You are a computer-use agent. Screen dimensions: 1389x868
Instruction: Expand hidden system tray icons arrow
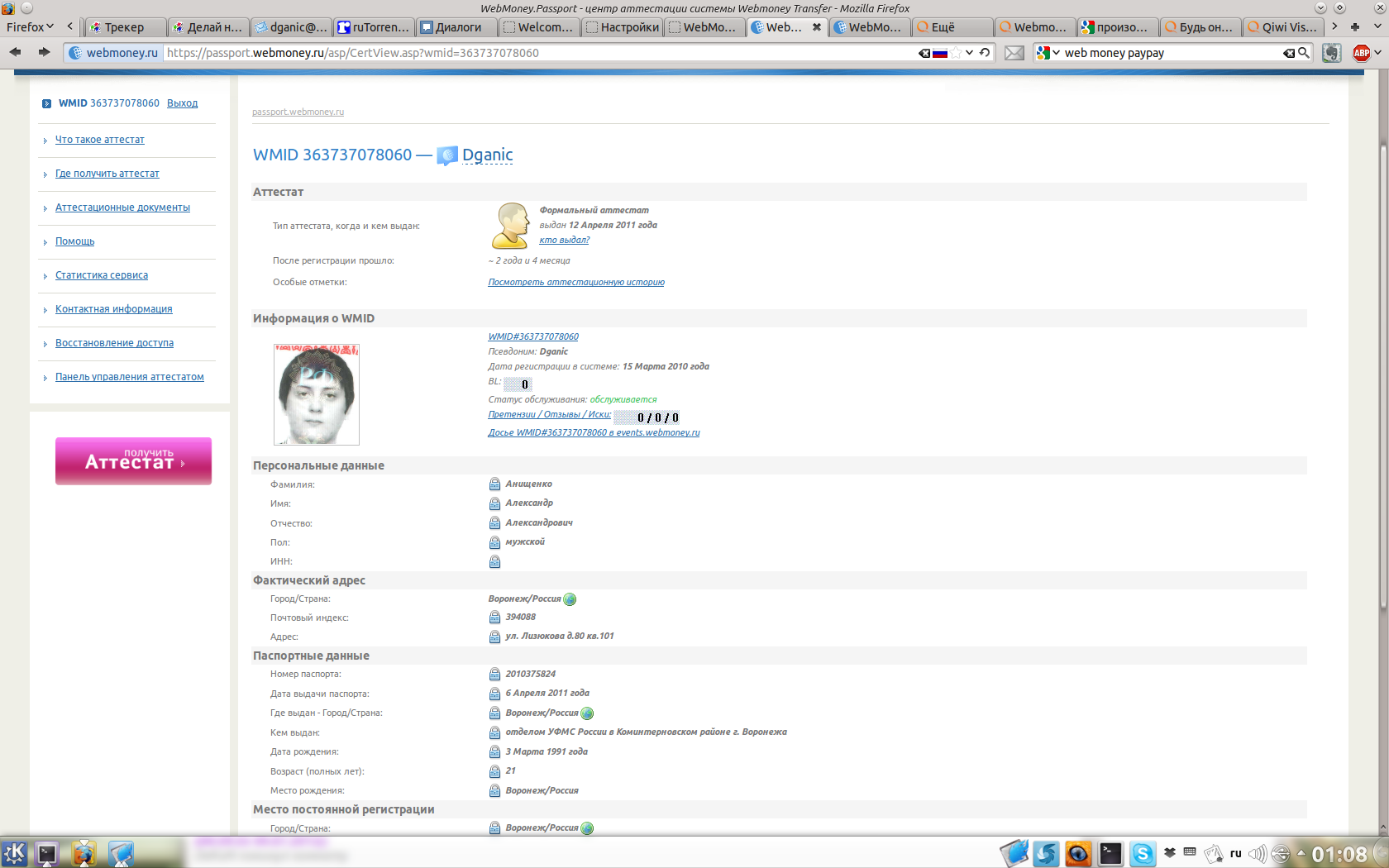coord(1301,853)
